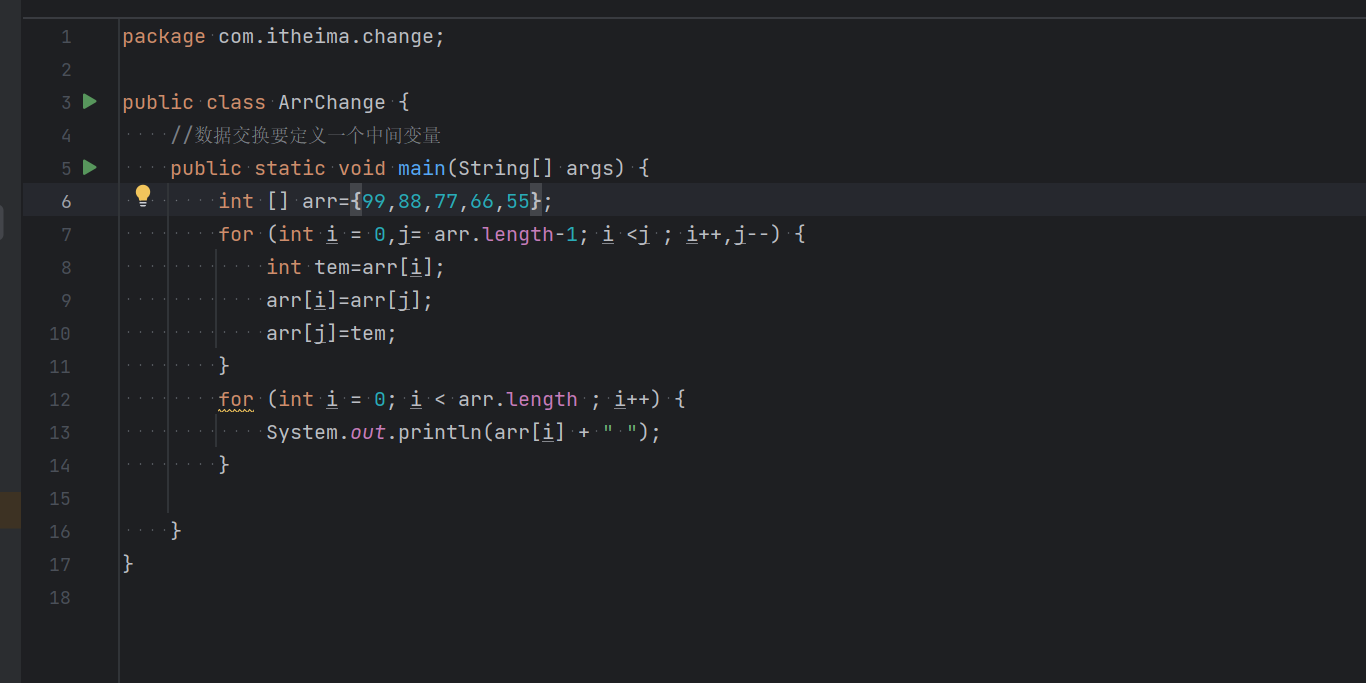This screenshot has width=1366, height=683.
Task: Click the package name com.itheima.change
Action: [x=326, y=37]
